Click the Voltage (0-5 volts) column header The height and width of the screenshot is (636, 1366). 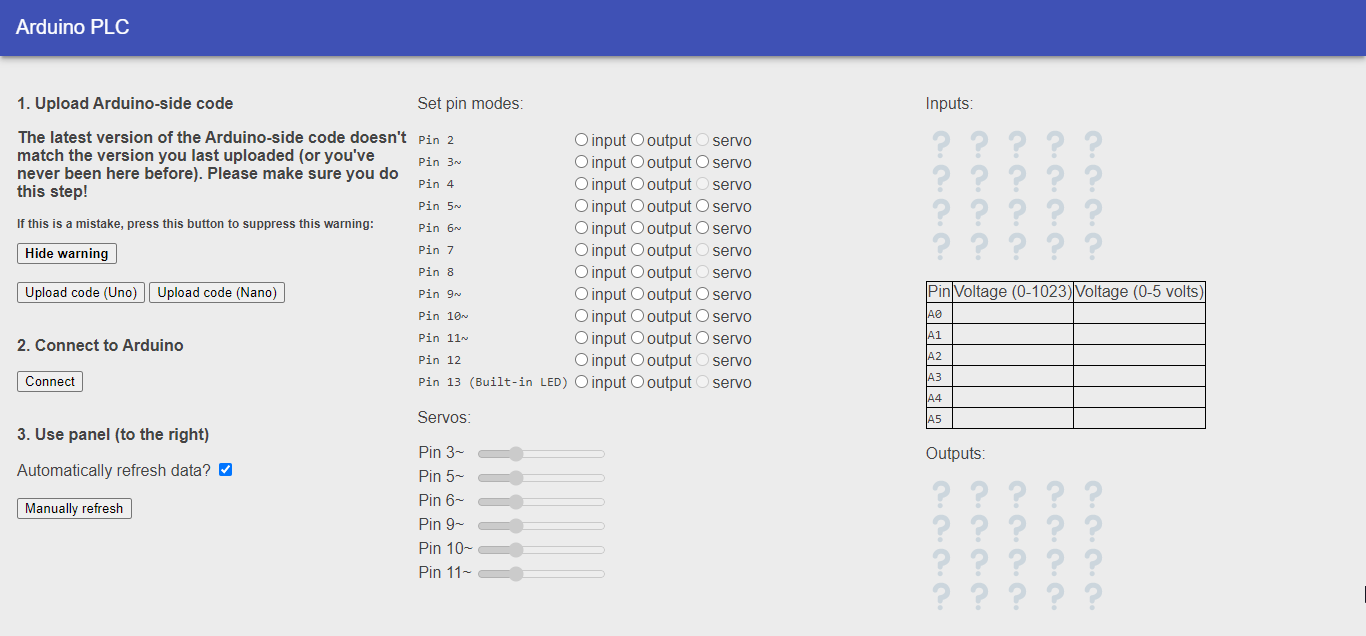pos(1139,292)
